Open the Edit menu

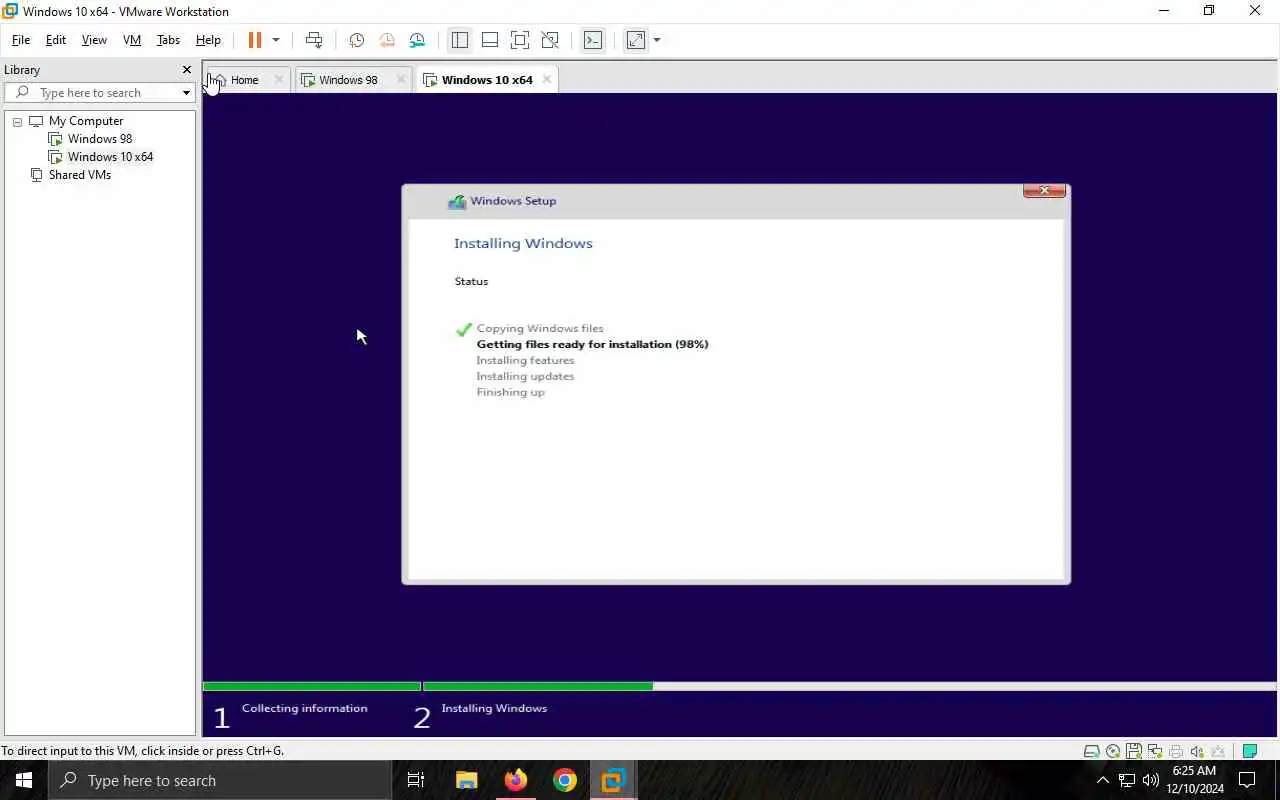tap(56, 40)
